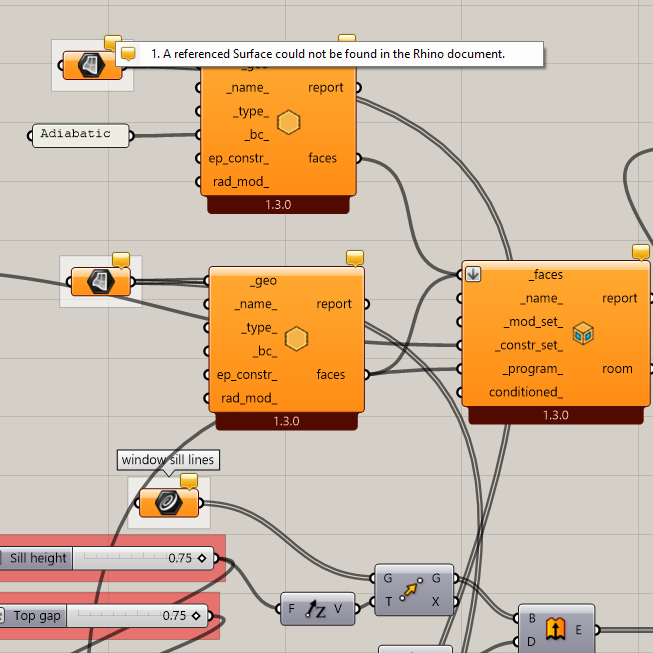Viewport: 653px width, 653px height.
Task: Click the cube icon on the HB Room component
Action: pos(583,333)
